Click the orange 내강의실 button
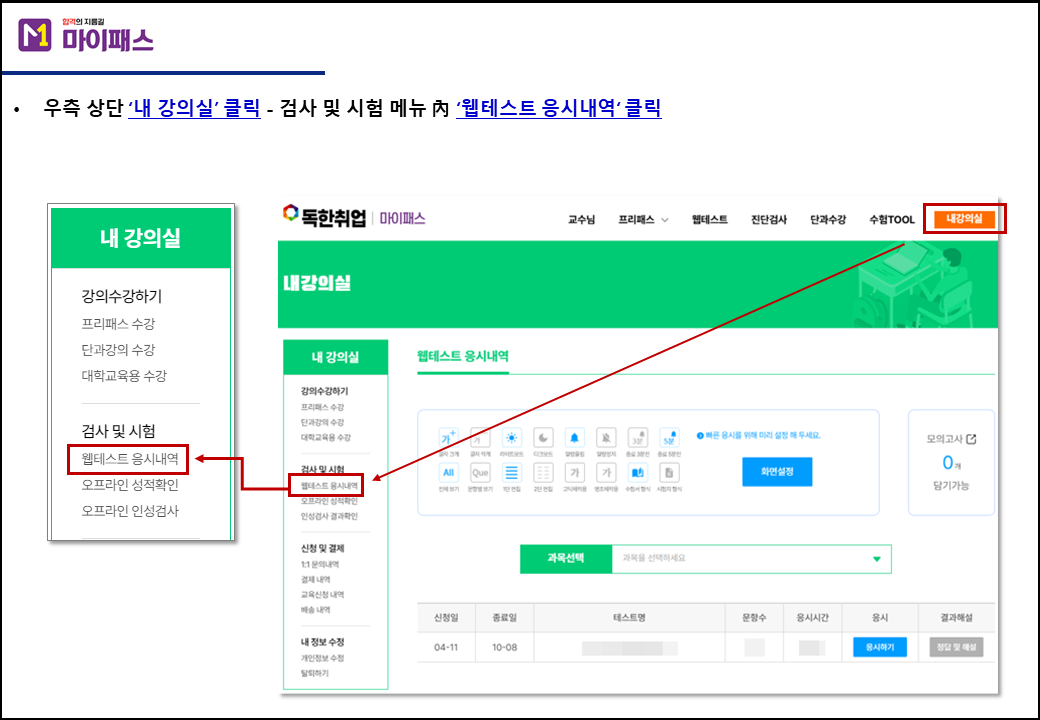1040x720 pixels. 964,218
